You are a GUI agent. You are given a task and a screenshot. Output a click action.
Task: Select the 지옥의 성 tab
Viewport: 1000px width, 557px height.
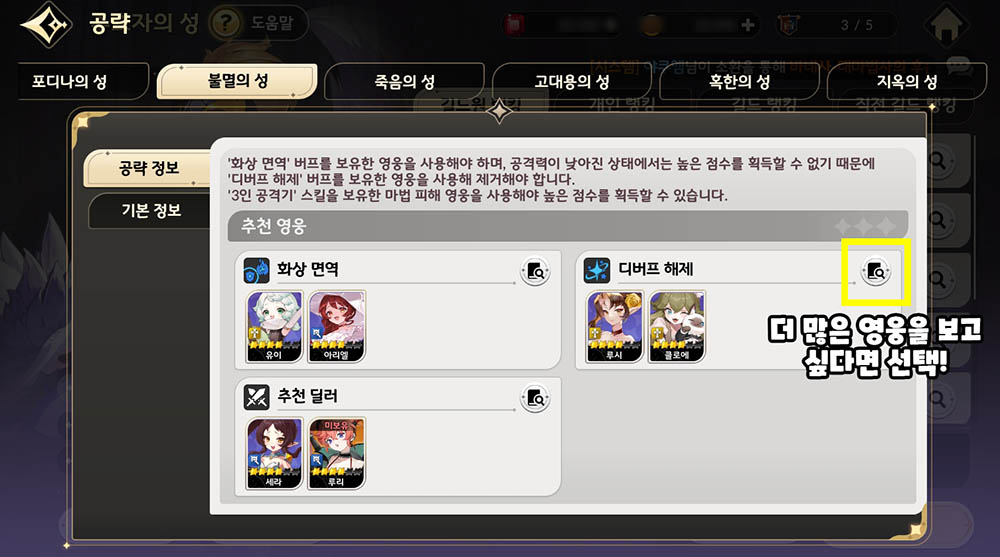click(906, 82)
